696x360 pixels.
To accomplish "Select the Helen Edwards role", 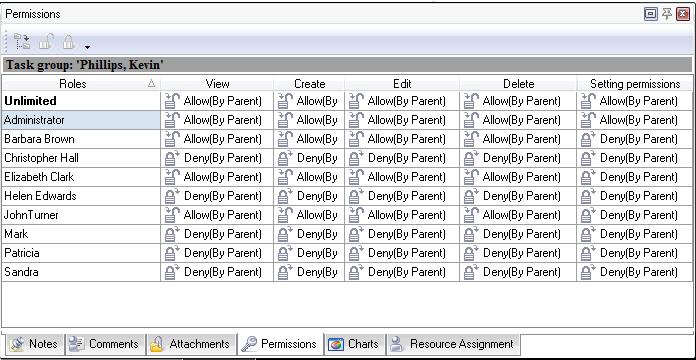I will click(x=81, y=196).
